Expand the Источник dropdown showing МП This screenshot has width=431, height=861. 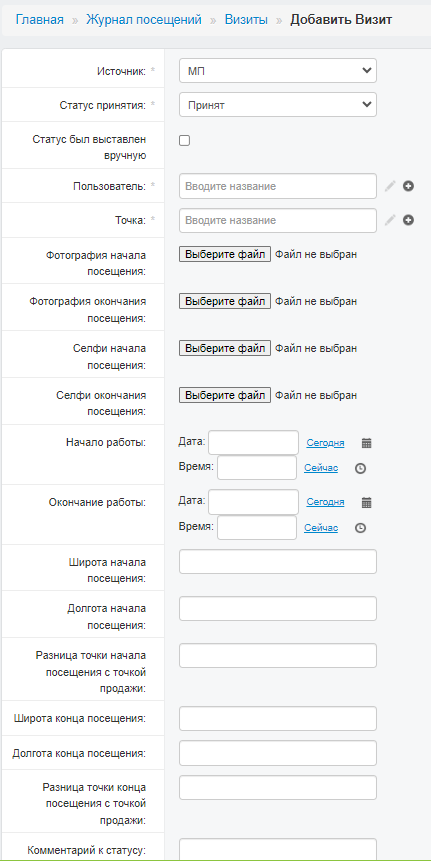coord(278,71)
